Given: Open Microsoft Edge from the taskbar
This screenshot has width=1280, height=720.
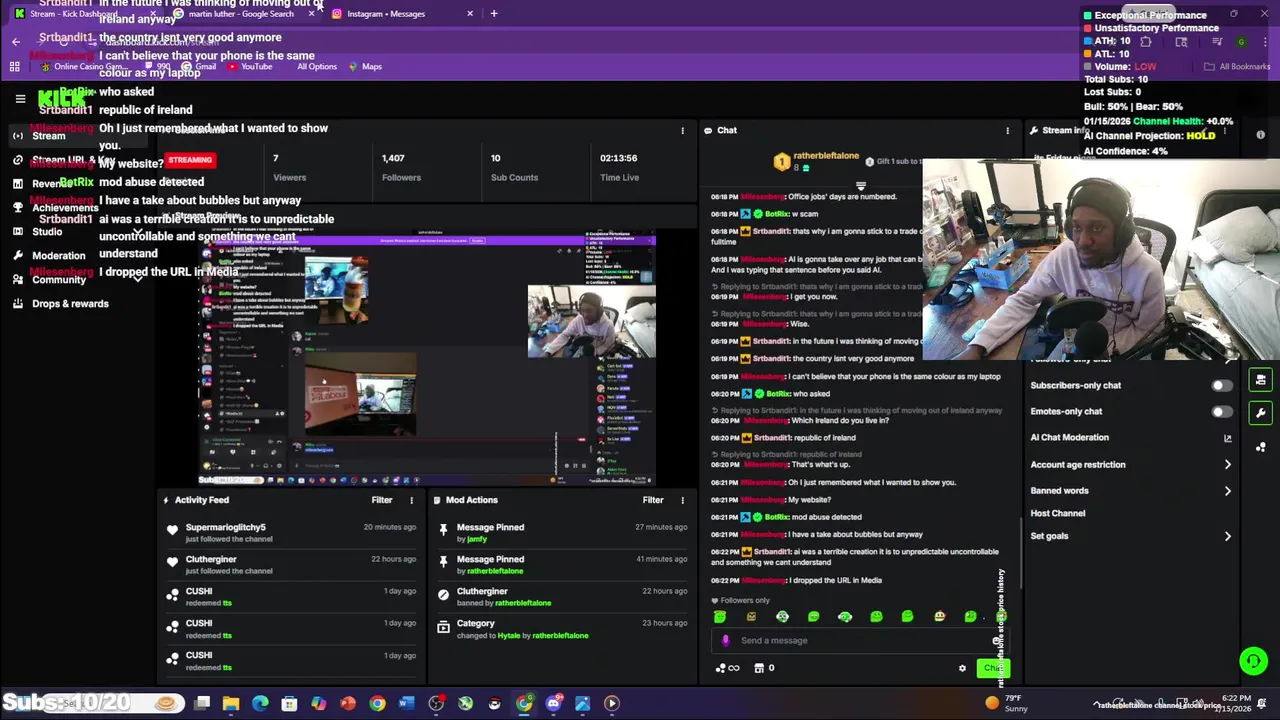Looking at the screenshot, I should pos(260,703).
